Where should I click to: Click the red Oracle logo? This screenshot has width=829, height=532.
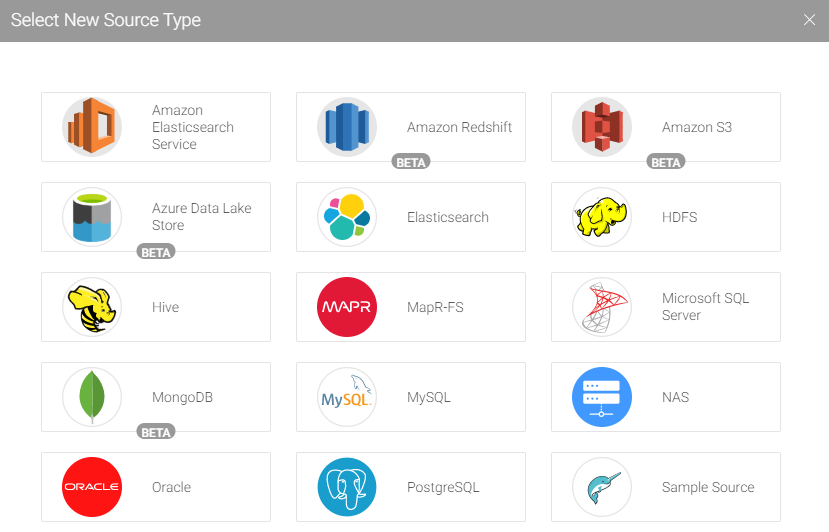(x=92, y=487)
